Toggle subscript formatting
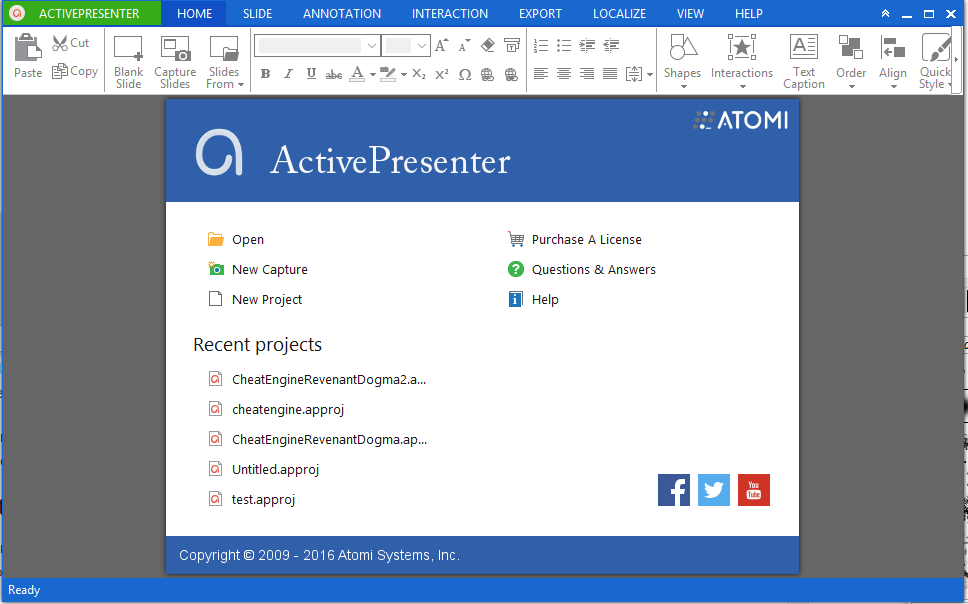This screenshot has height=604, width=968. coord(419,74)
